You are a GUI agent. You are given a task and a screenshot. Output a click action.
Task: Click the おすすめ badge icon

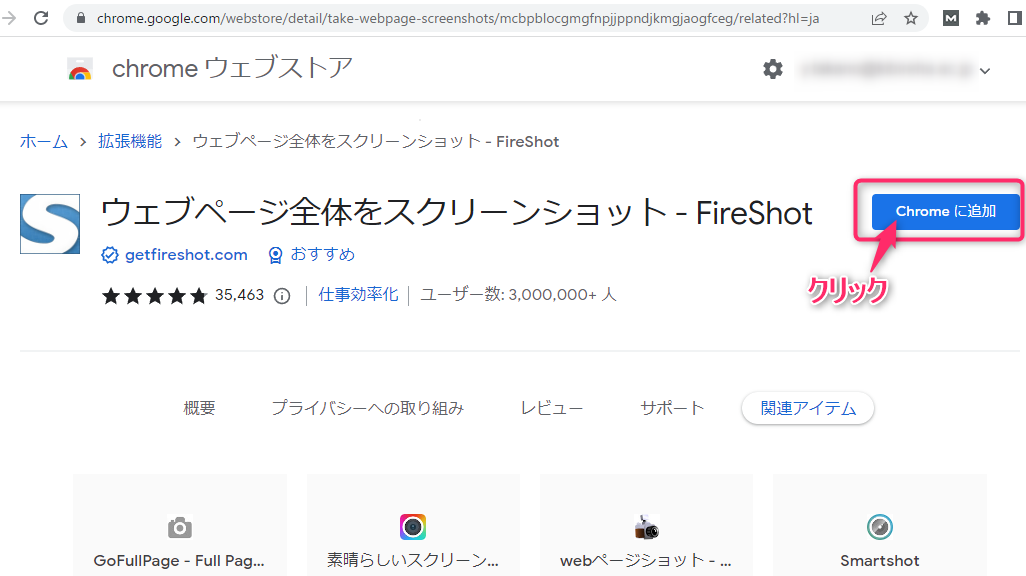coord(275,255)
